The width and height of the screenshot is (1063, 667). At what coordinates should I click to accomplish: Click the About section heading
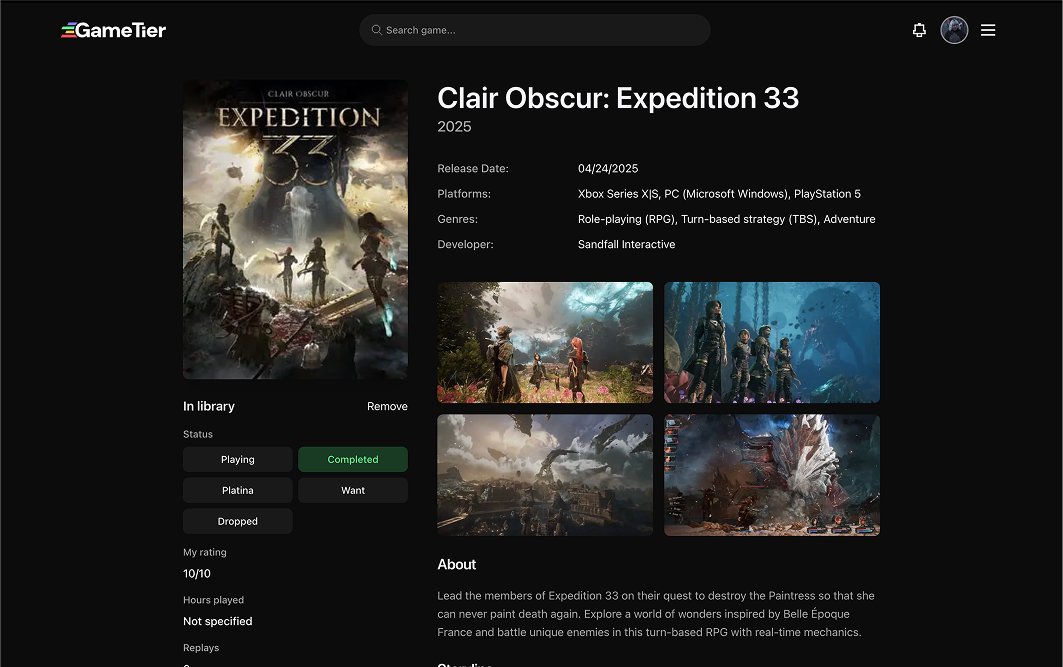pos(456,564)
